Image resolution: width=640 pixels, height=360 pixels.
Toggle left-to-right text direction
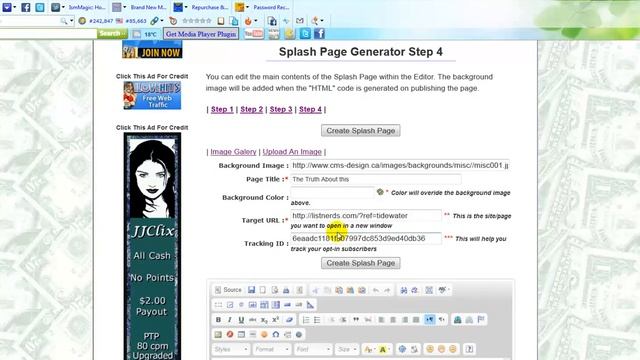[430, 320]
